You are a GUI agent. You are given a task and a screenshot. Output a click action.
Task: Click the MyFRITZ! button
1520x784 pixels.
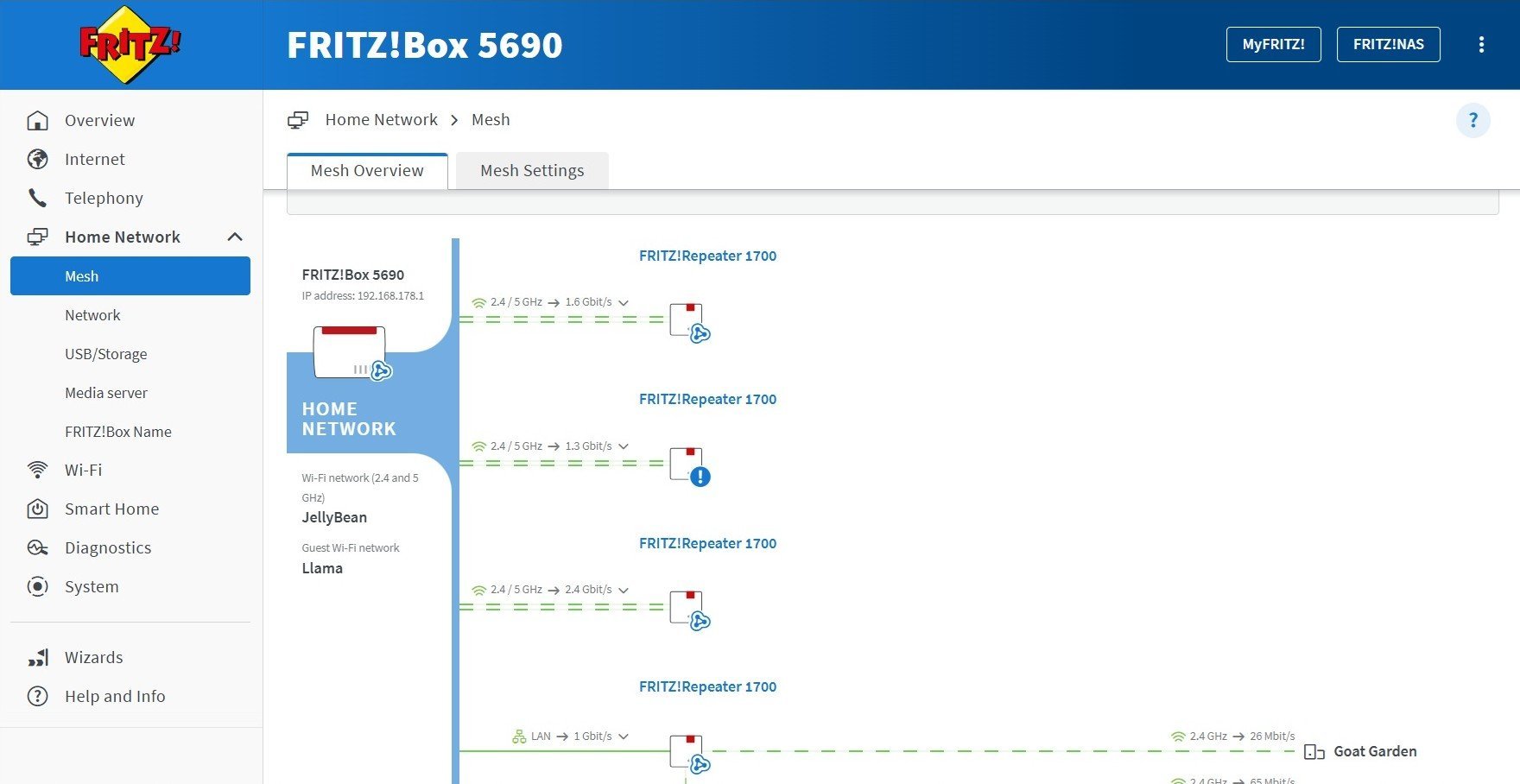1274,45
